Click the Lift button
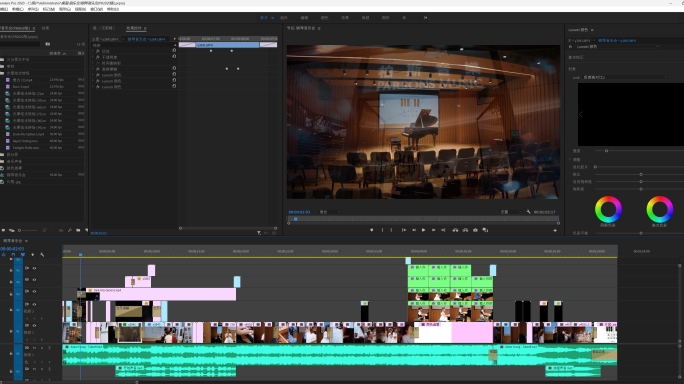This screenshot has height=384, width=684. click(455, 230)
